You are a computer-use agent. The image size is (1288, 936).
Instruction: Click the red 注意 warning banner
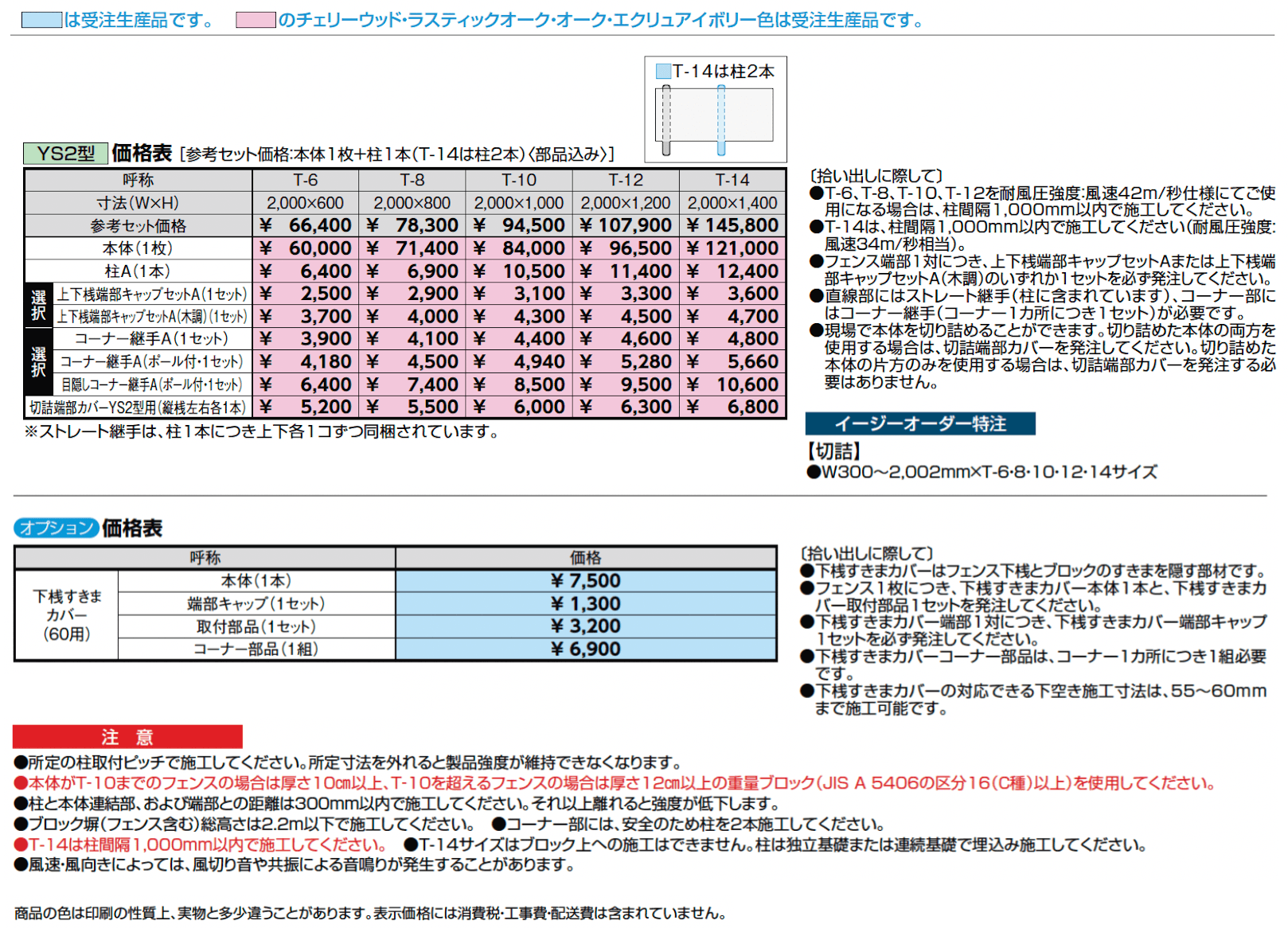pyautogui.click(x=127, y=736)
